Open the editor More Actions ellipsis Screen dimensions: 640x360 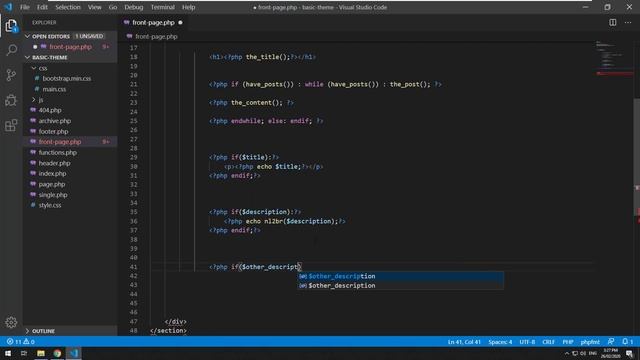click(628, 22)
